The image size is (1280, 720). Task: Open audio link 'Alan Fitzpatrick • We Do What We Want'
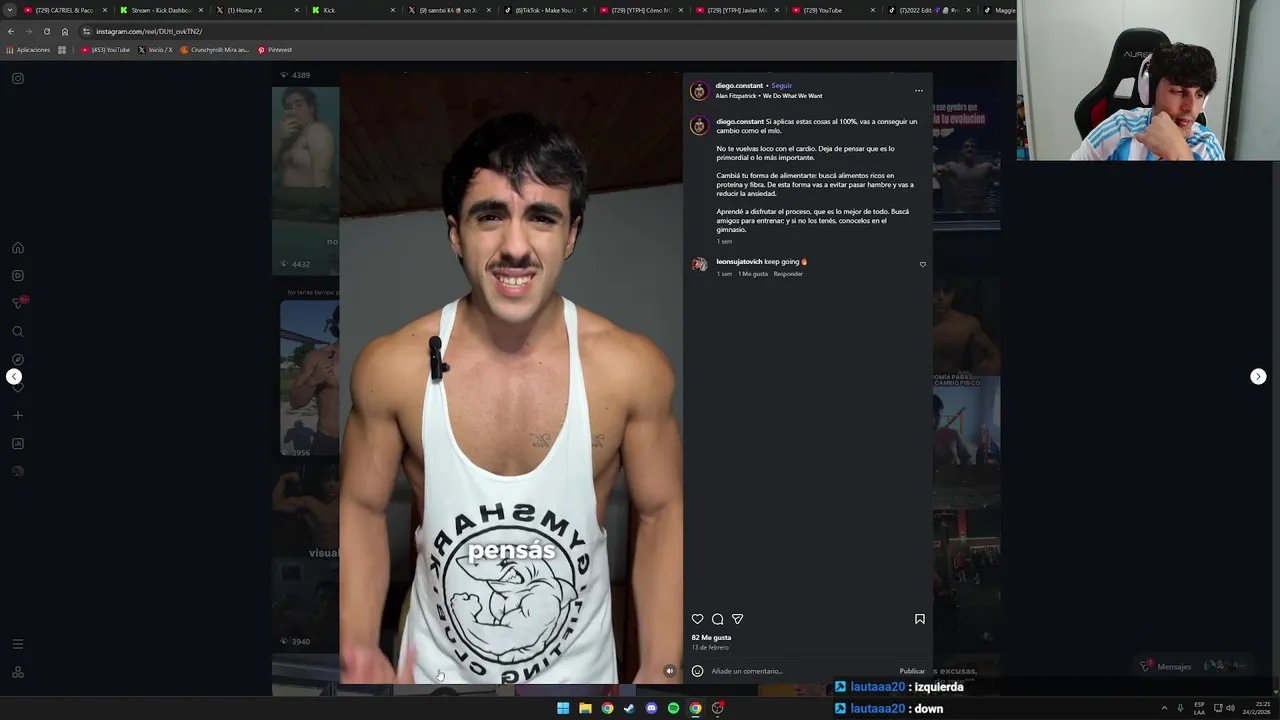click(769, 96)
